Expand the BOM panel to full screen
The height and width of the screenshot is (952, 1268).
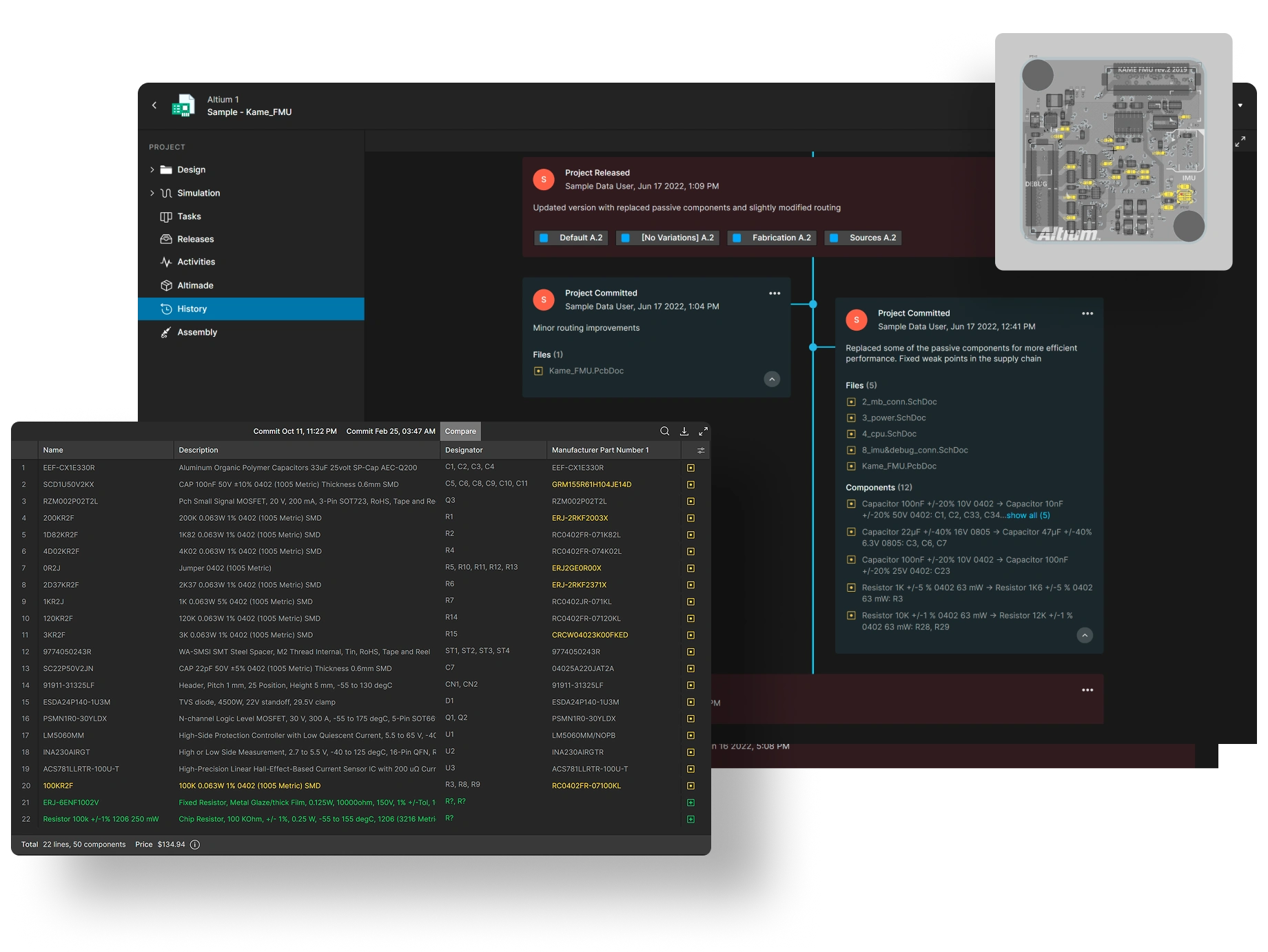tap(703, 431)
